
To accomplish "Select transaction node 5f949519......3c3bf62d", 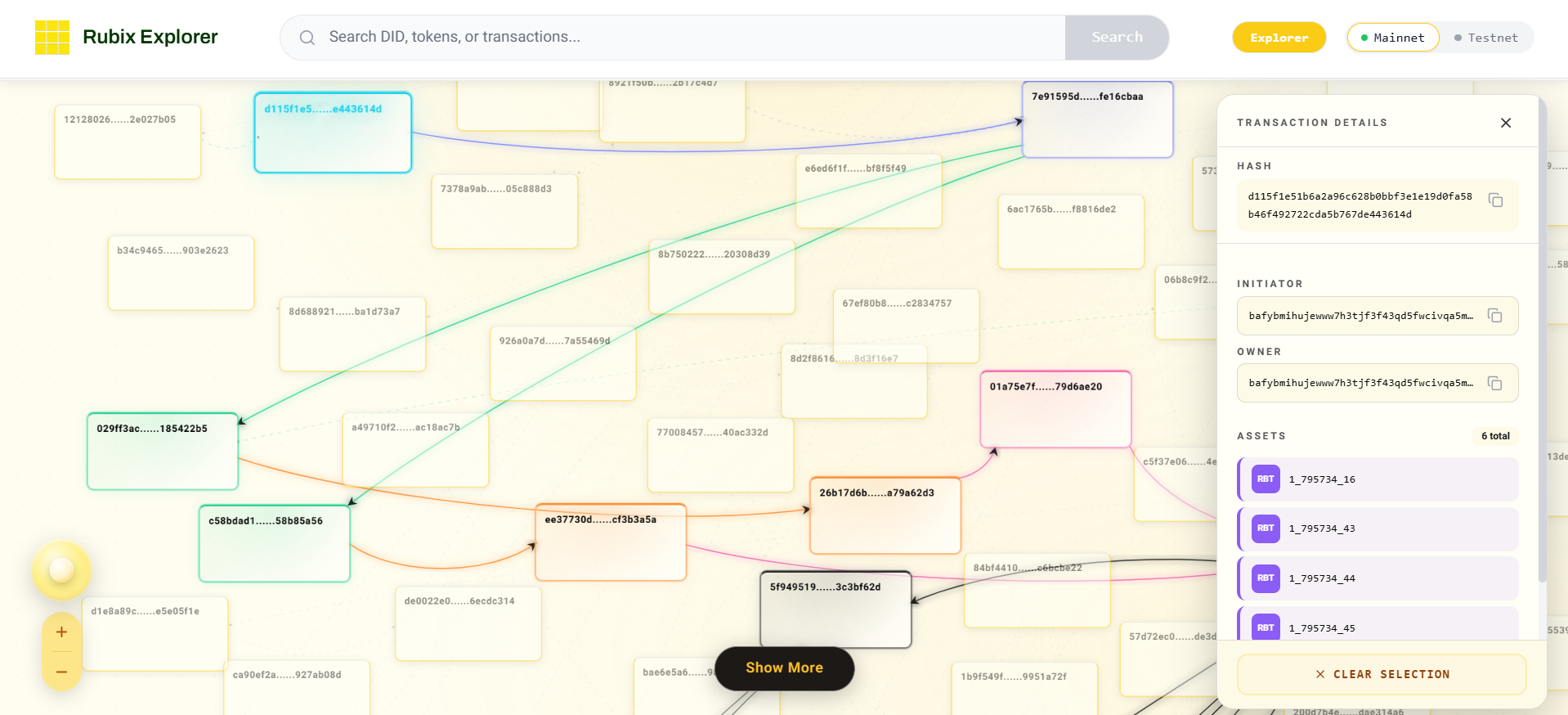I will point(836,609).
